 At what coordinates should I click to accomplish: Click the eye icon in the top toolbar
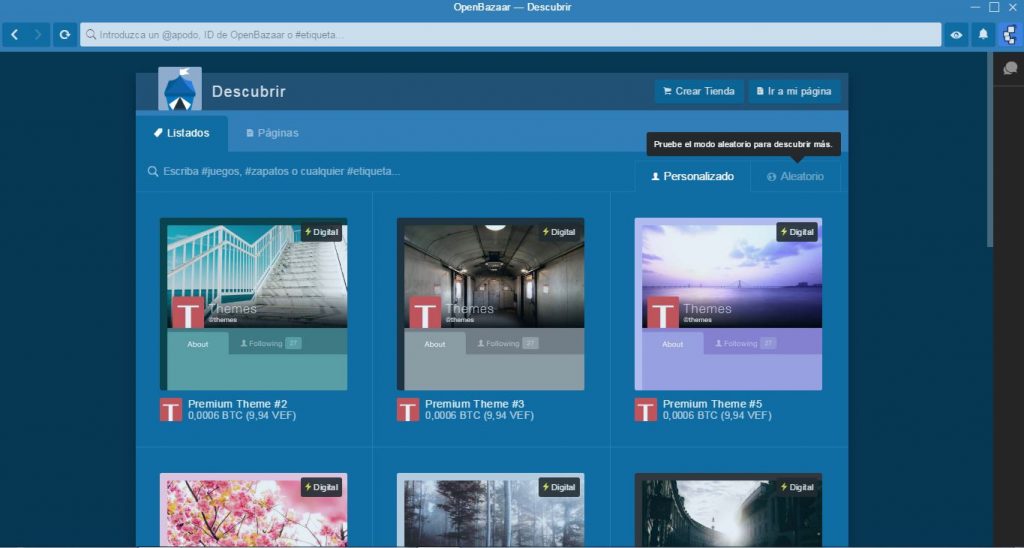(956, 35)
